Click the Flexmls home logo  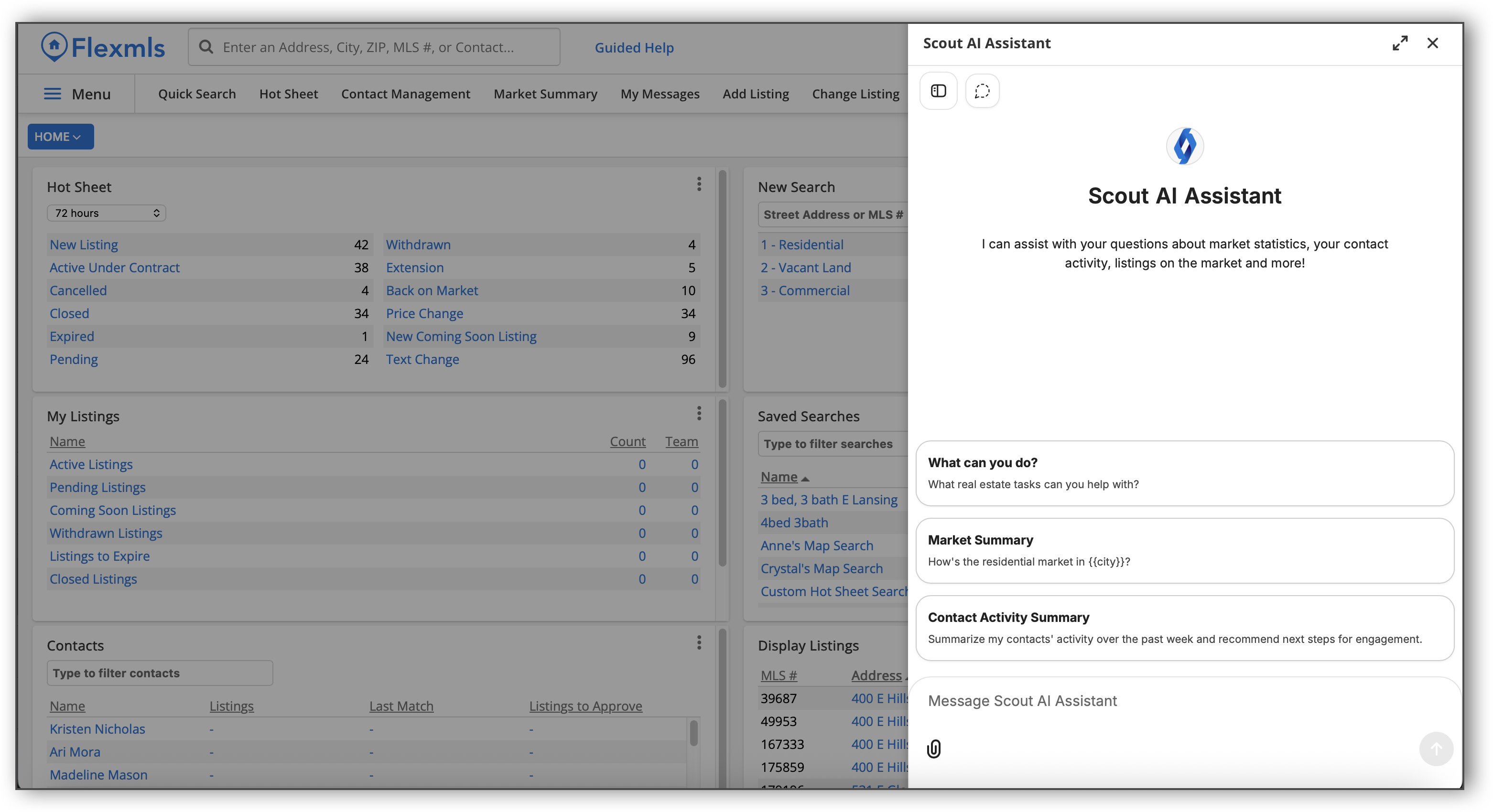pyautogui.click(x=103, y=47)
